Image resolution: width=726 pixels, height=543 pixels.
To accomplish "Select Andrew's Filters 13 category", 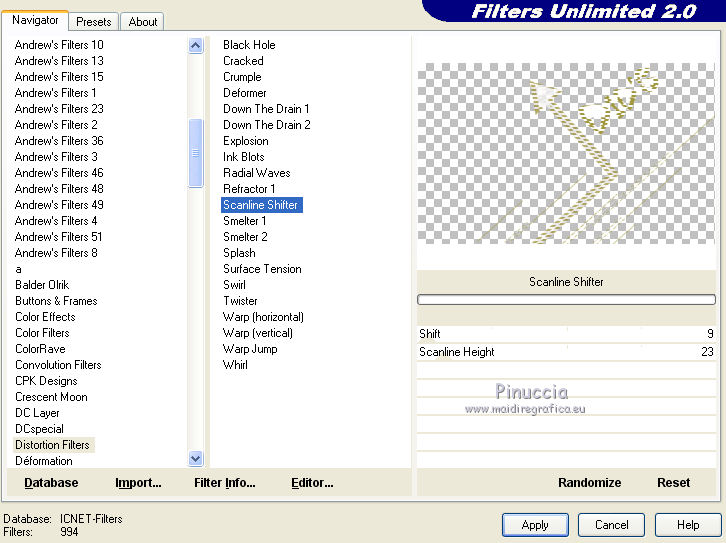I will (59, 61).
